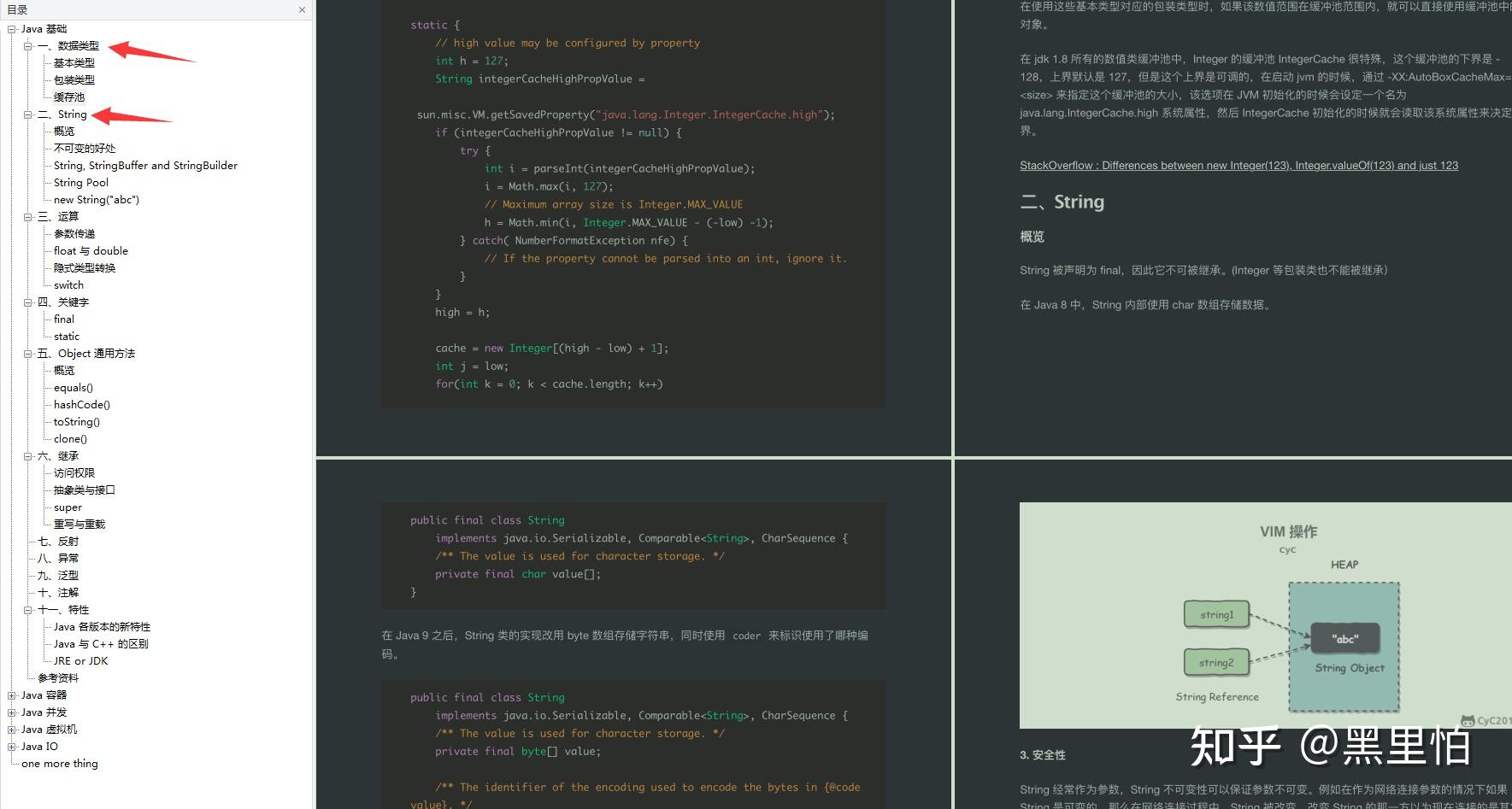Collapse the 三、运算 tree toggle
Viewport: 1512px width, 809px height.
click(28, 217)
